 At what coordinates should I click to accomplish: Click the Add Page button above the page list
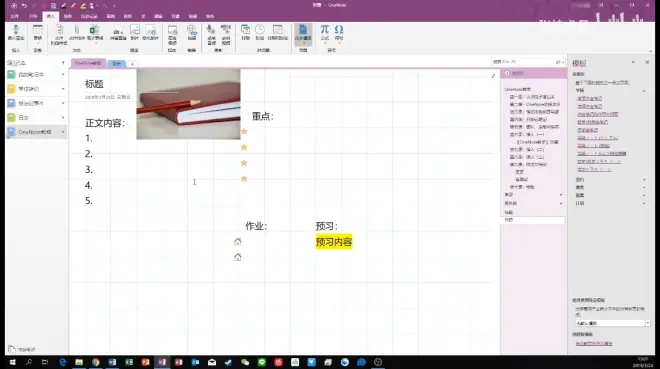click(x=514, y=73)
